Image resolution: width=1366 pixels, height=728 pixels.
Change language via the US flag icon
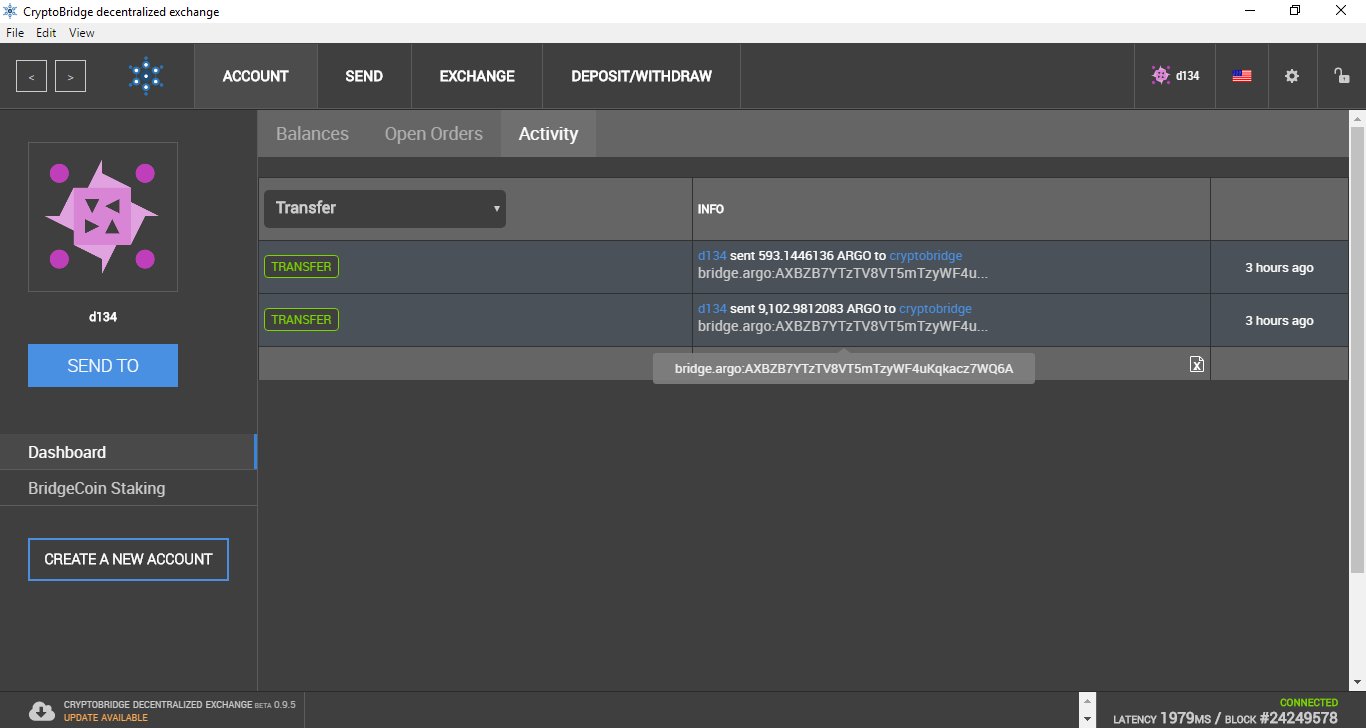pos(1242,76)
